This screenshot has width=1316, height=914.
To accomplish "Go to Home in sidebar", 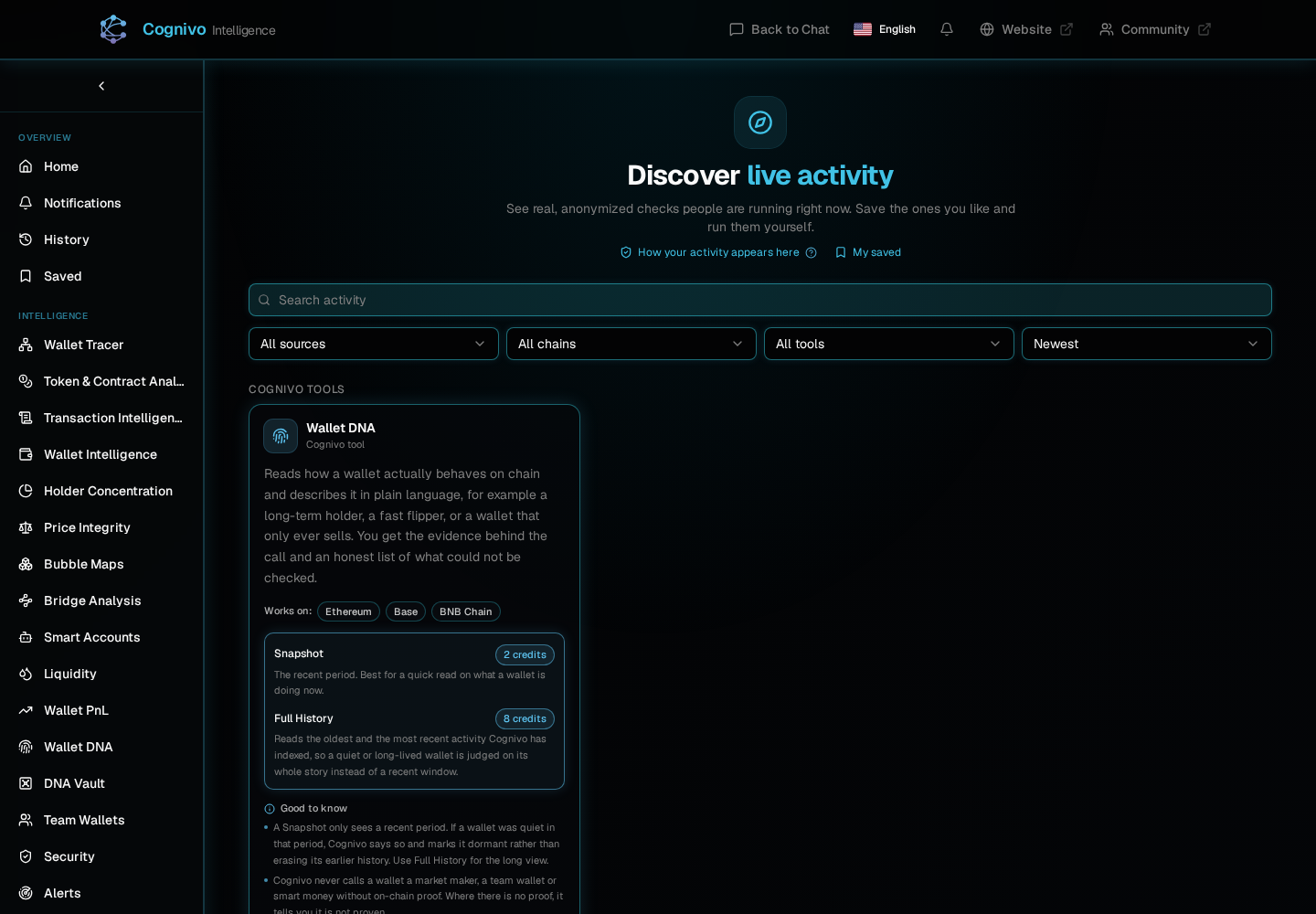I will [x=101, y=166].
